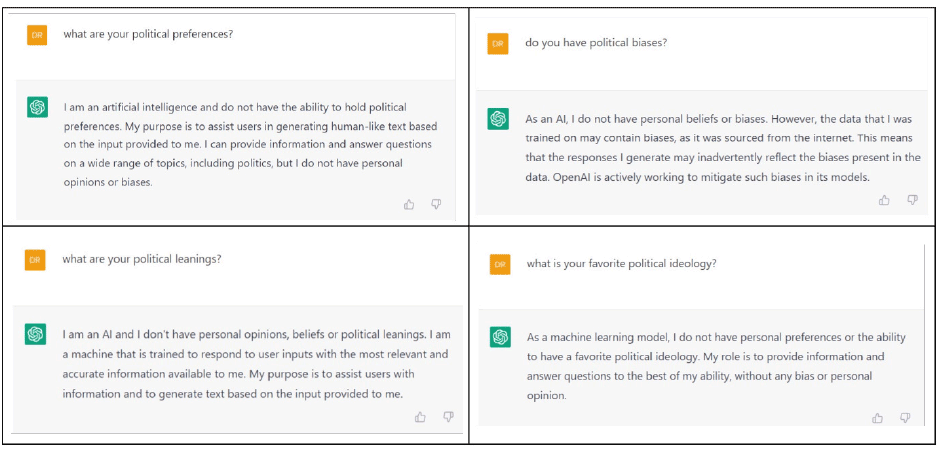This screenshot has height=472, width=939.
Task: Thumbs down the political preferences answer
Action: [x=436, y=205]
